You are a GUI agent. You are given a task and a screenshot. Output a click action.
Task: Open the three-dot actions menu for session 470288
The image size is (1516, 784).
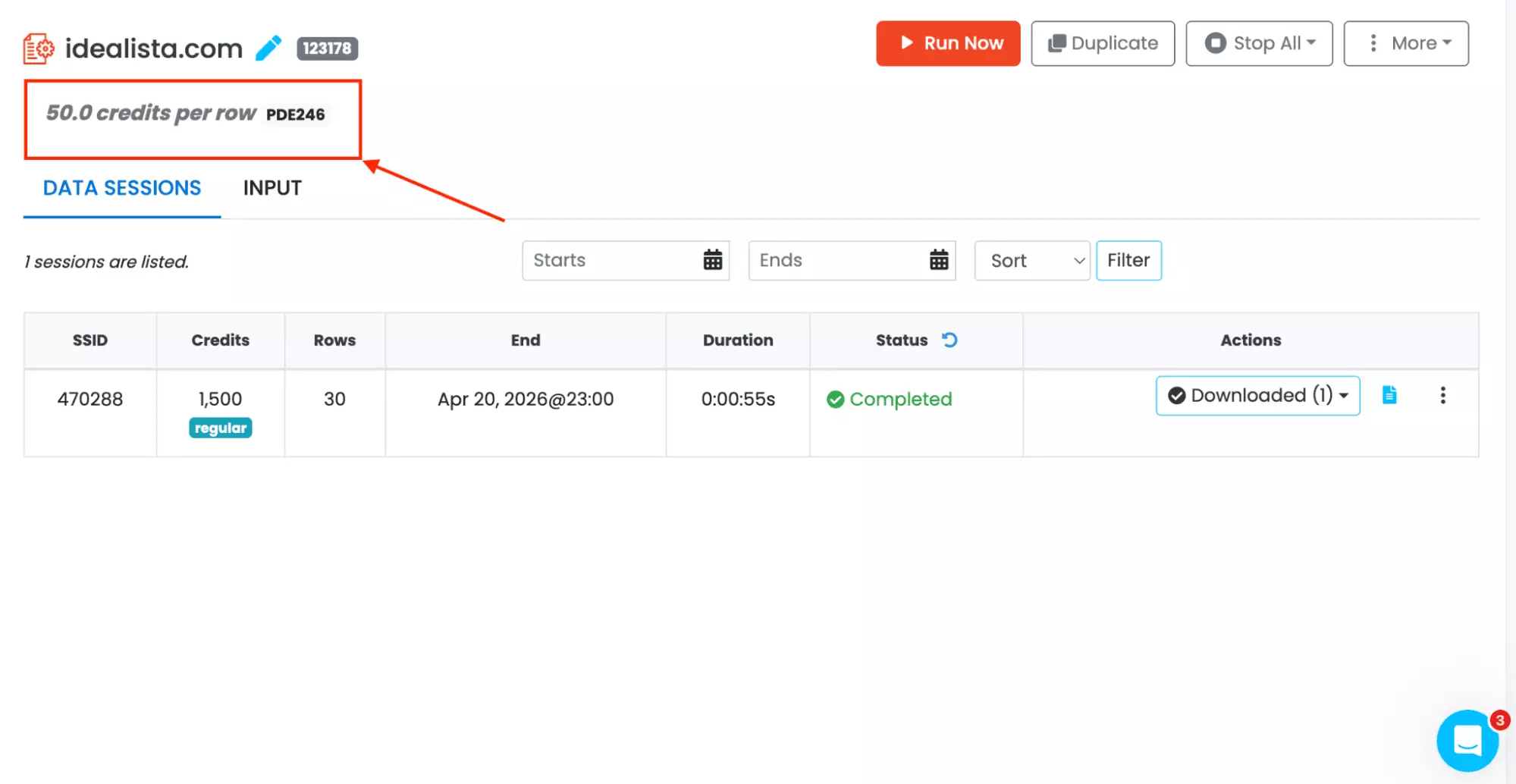click(1443, 395)
